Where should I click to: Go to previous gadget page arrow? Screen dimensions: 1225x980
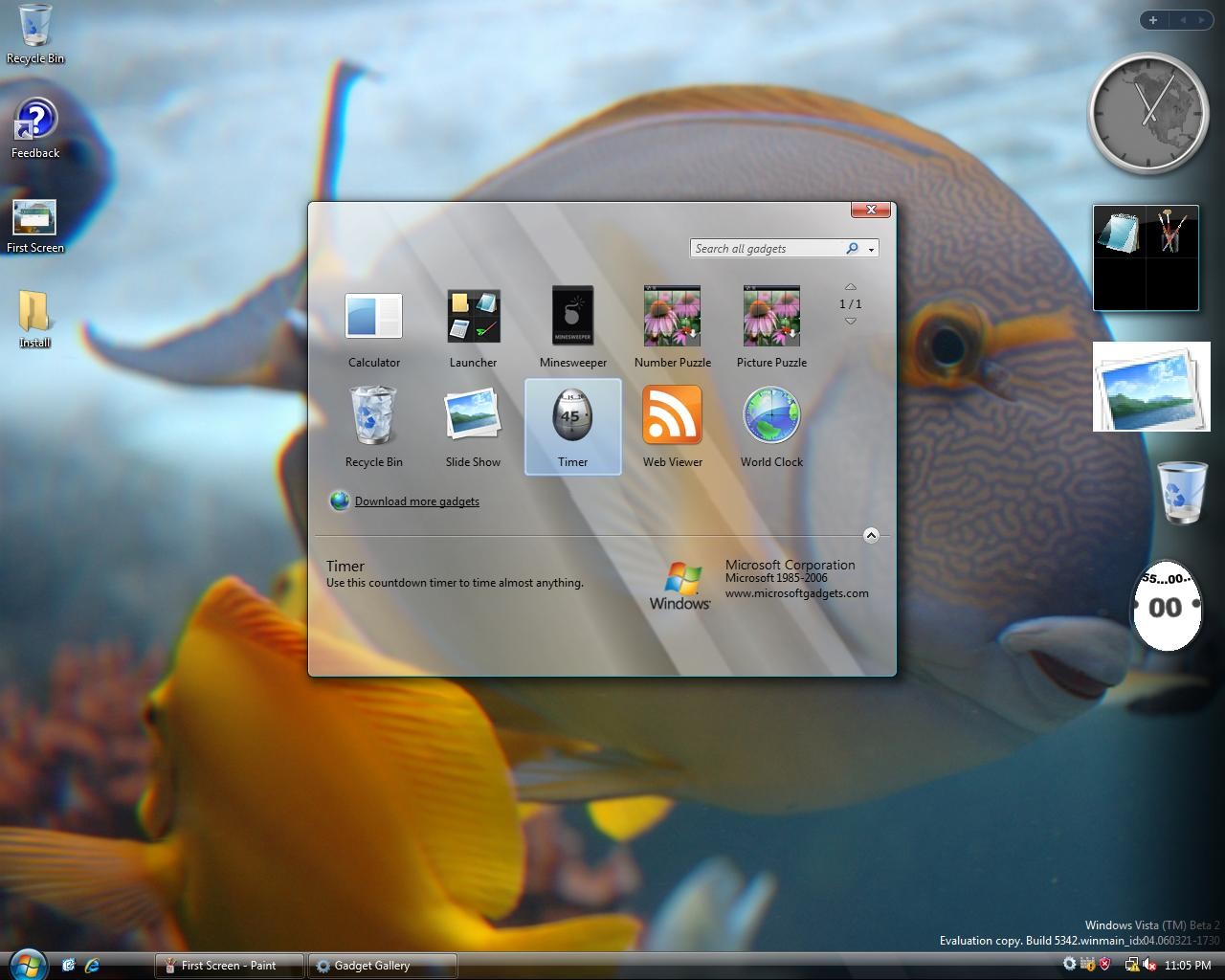tap(850, 286)
